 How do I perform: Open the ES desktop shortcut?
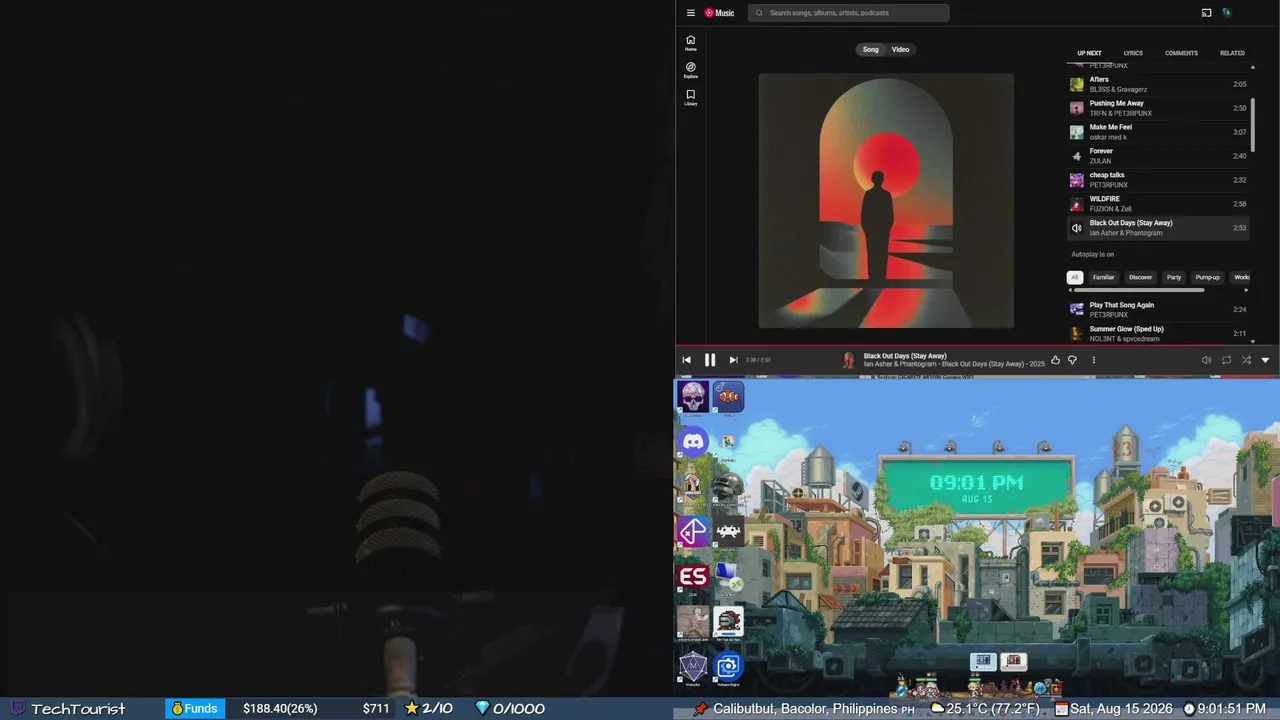693,577
